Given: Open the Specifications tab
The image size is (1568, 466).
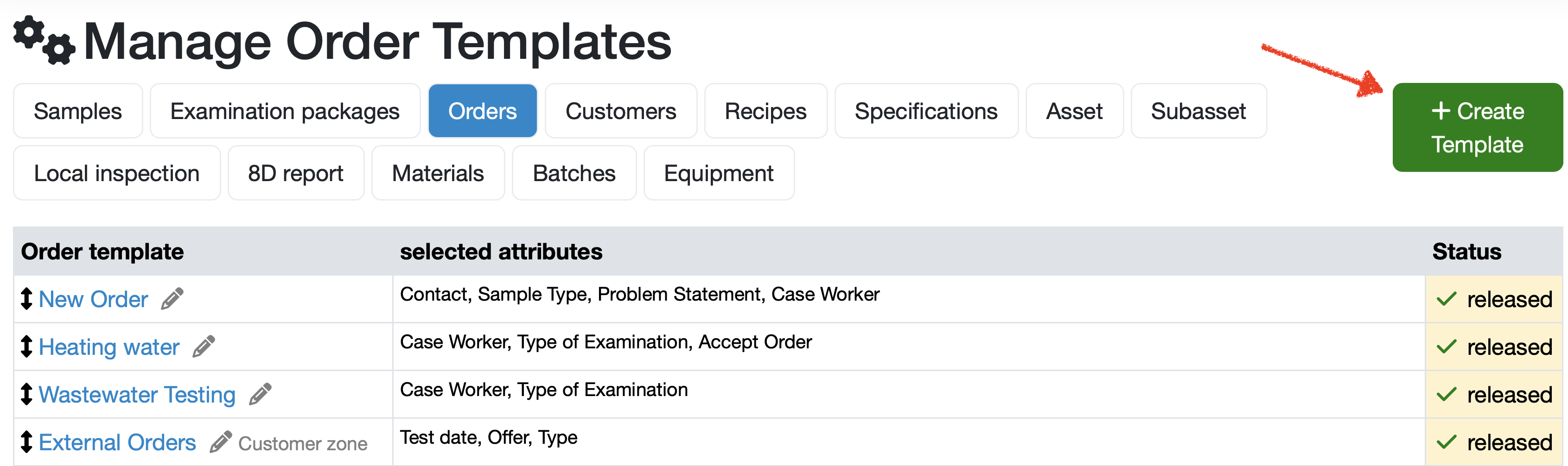Looking at the screenshot, I should click(926, 111).
